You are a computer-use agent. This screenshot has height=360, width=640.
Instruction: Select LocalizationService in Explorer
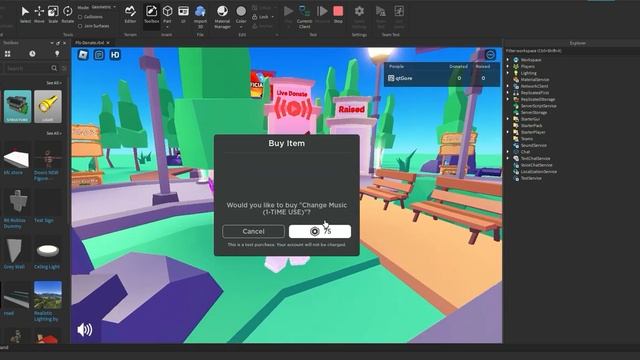(x=538, y=171)
